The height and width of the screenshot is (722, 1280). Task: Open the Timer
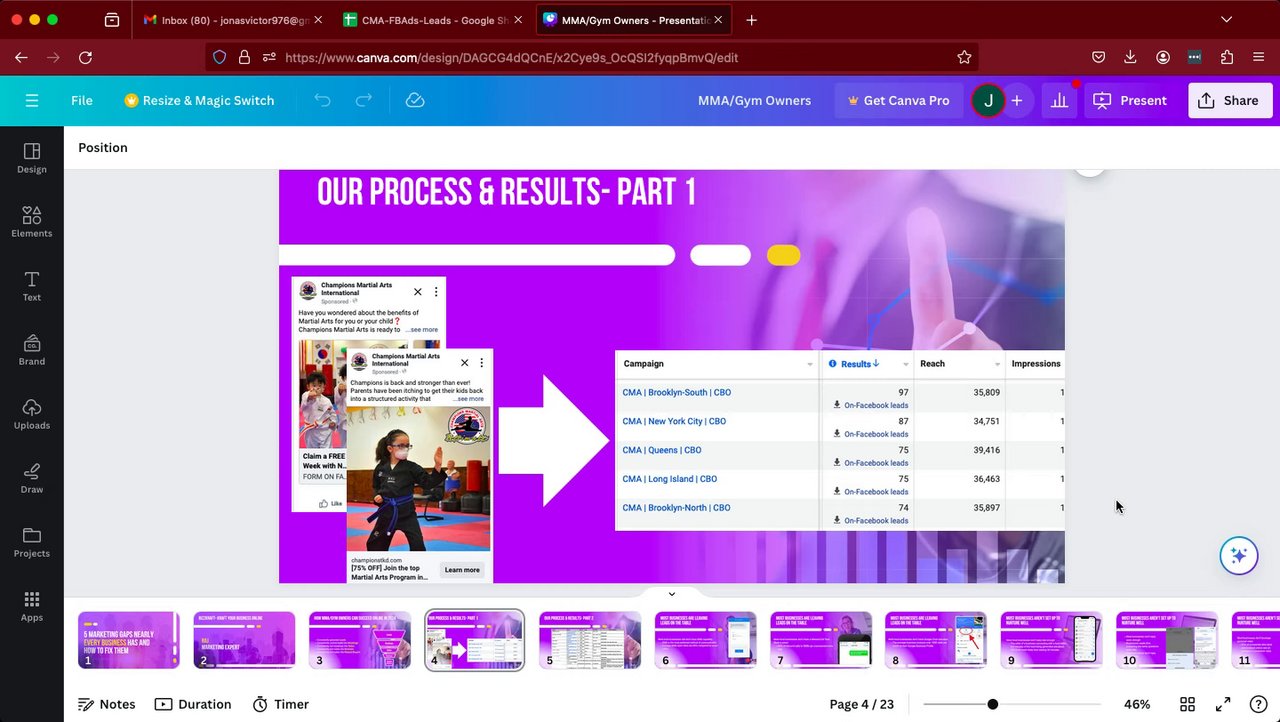coord(281,704)
